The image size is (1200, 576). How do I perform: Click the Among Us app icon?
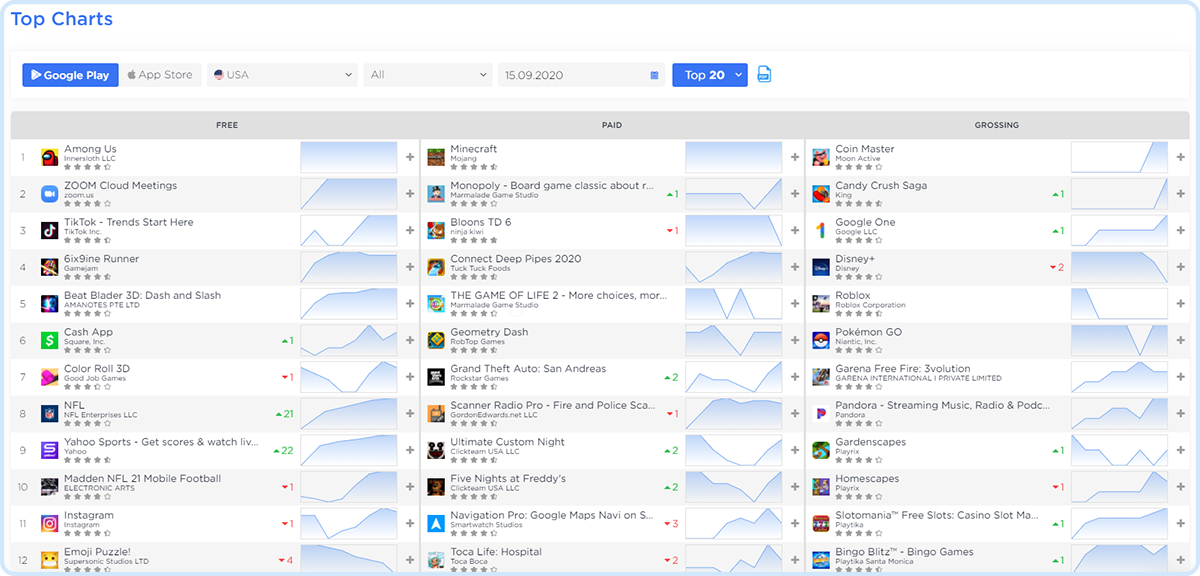50,157
